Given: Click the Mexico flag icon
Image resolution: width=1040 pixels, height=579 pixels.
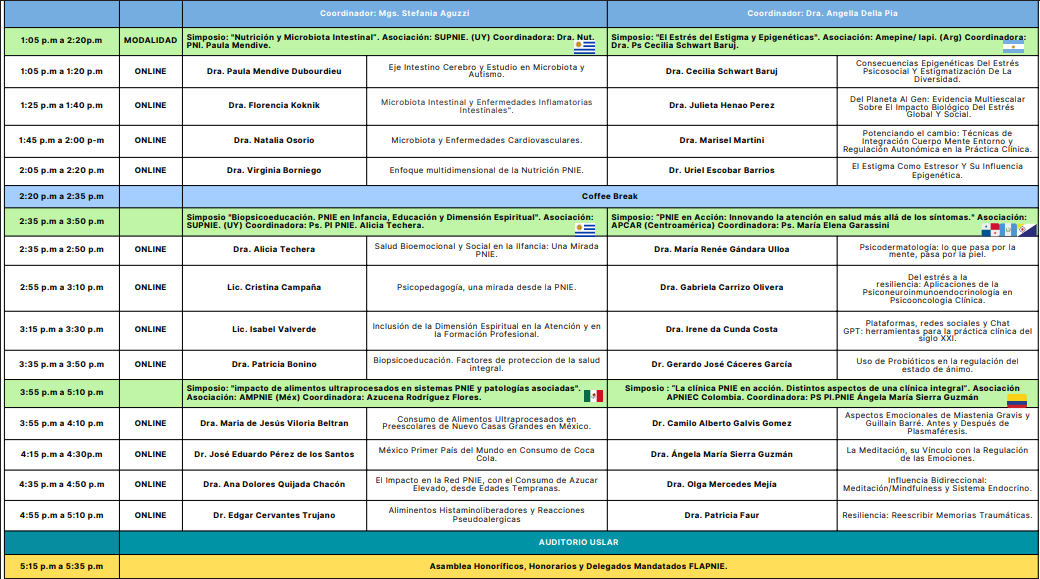Looking at the screenshot, I should (593, 396).
